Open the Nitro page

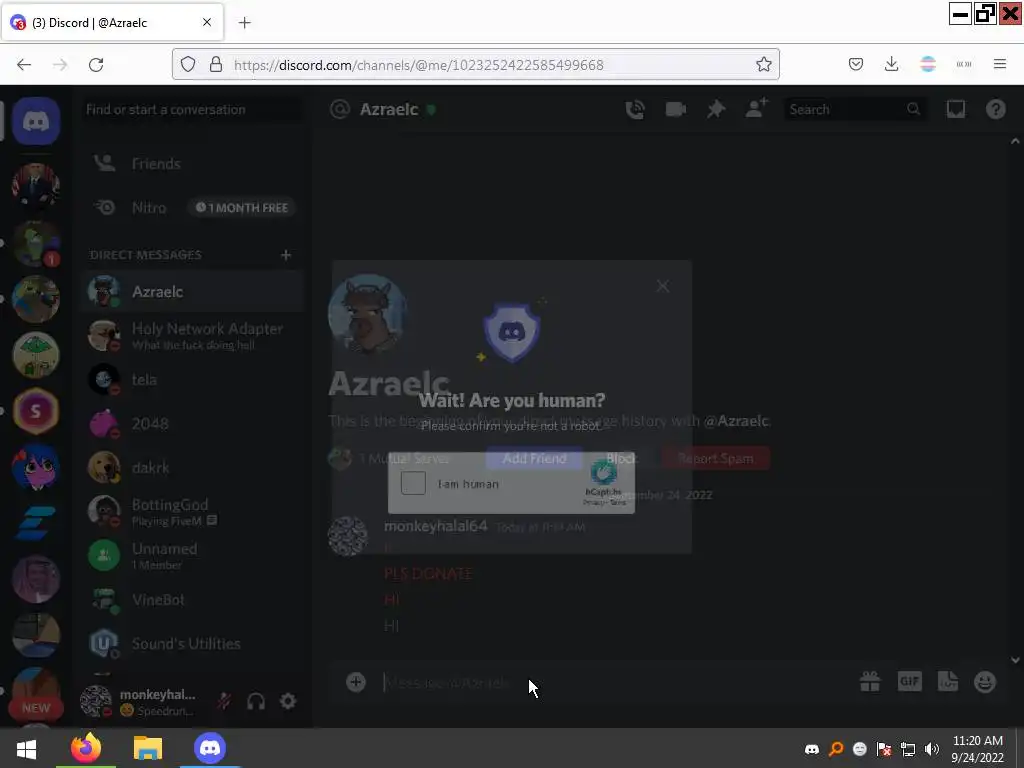pyautogui.click(x=194, y=208)
